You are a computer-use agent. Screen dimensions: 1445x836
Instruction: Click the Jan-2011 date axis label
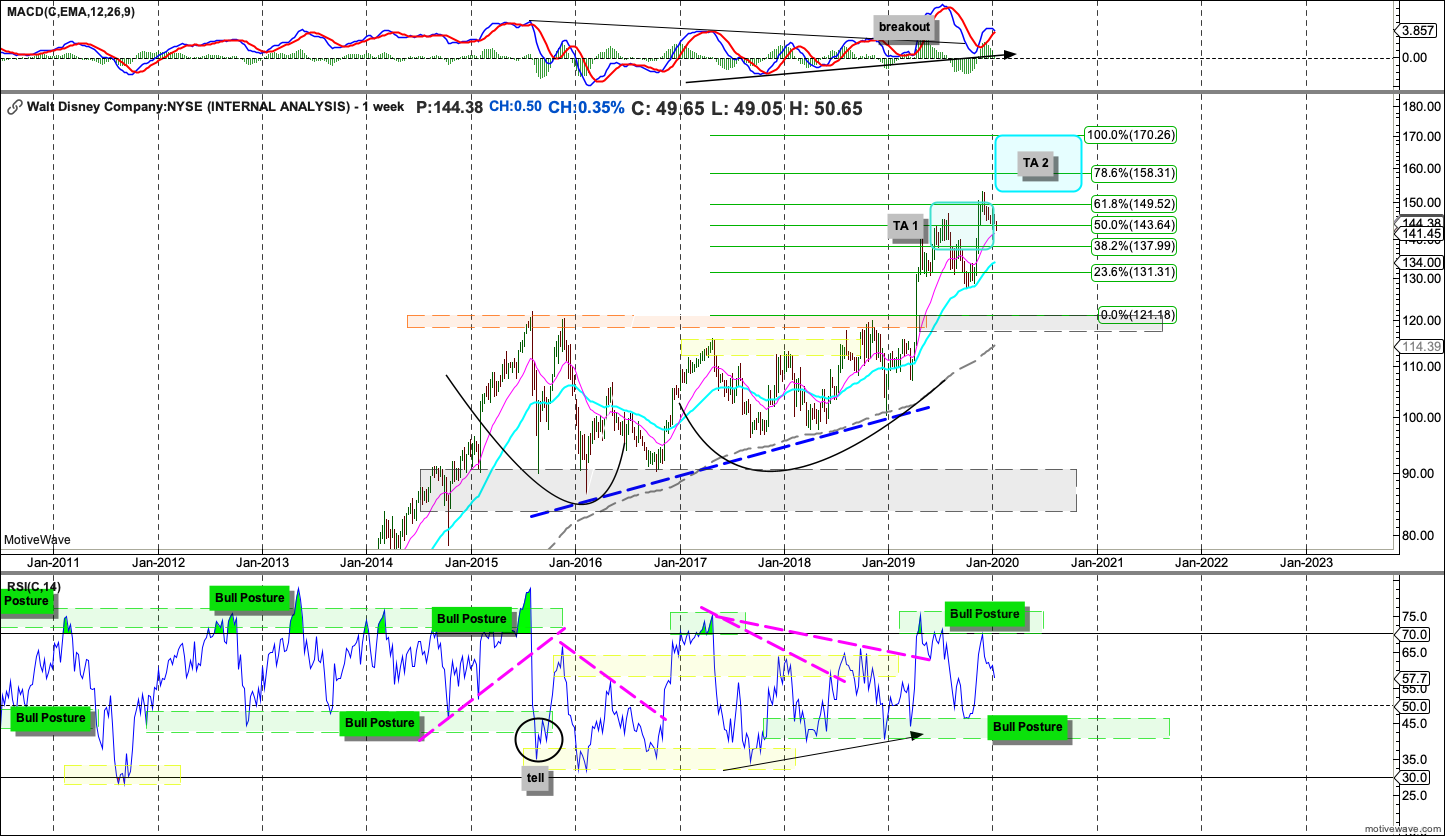(x=53, y=562)
